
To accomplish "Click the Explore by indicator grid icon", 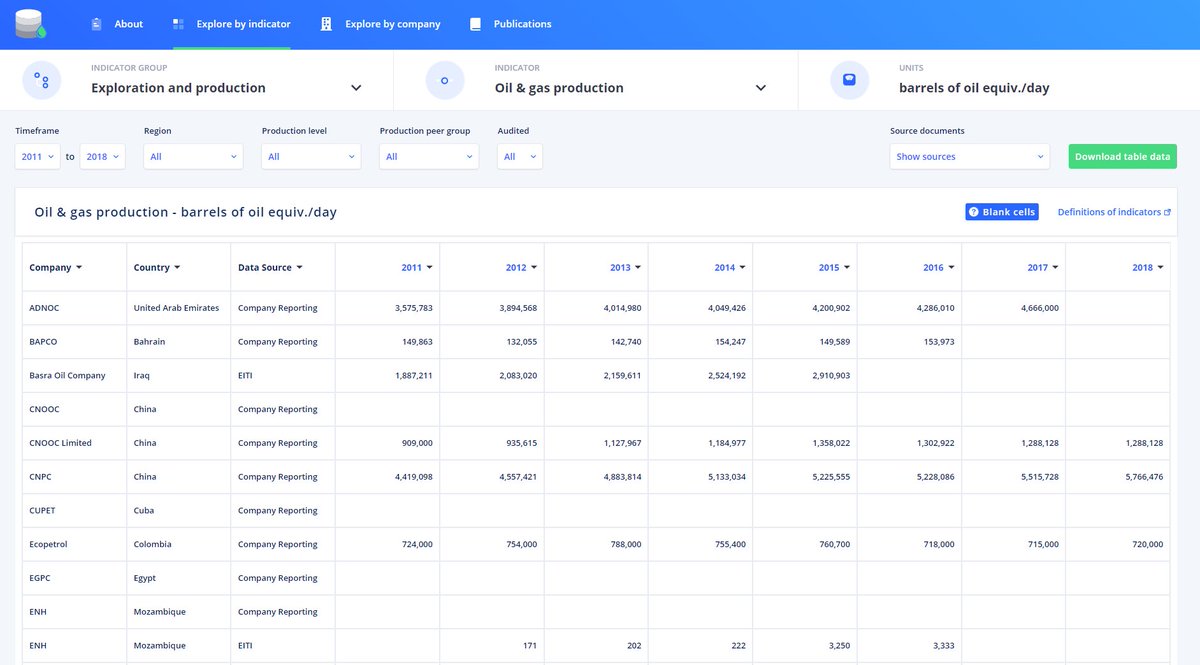I will pyautogui.click(x=178, y=24).
